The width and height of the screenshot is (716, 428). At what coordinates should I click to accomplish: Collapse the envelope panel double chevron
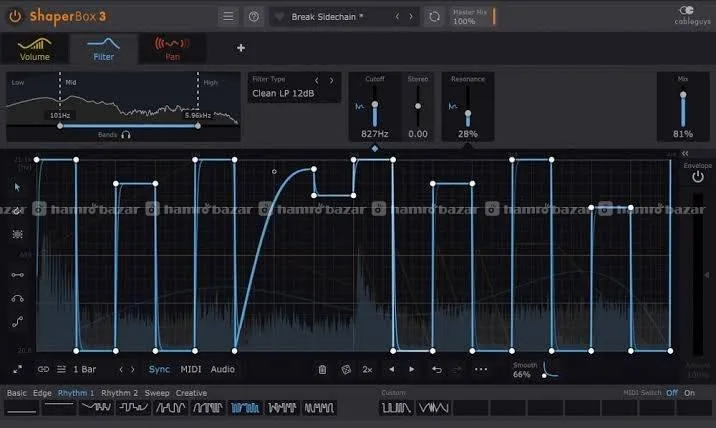tap(685, 153)
